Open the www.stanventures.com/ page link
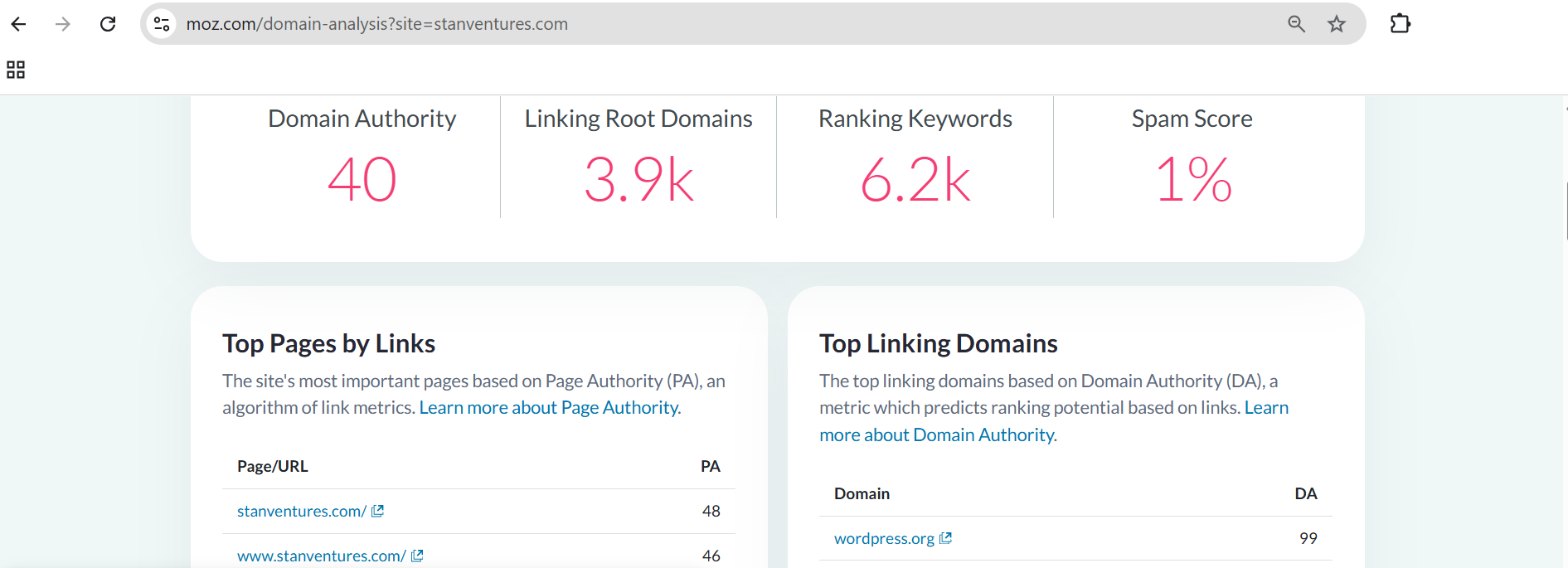 click(321, 556)
